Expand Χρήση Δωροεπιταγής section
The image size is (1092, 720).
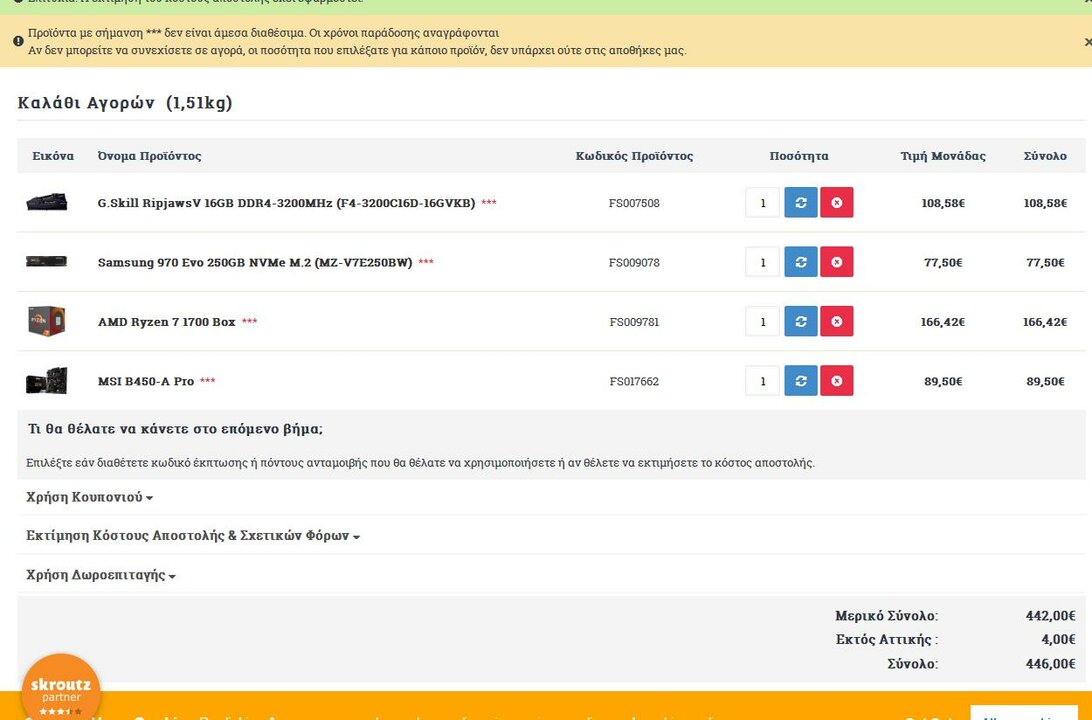100,575
